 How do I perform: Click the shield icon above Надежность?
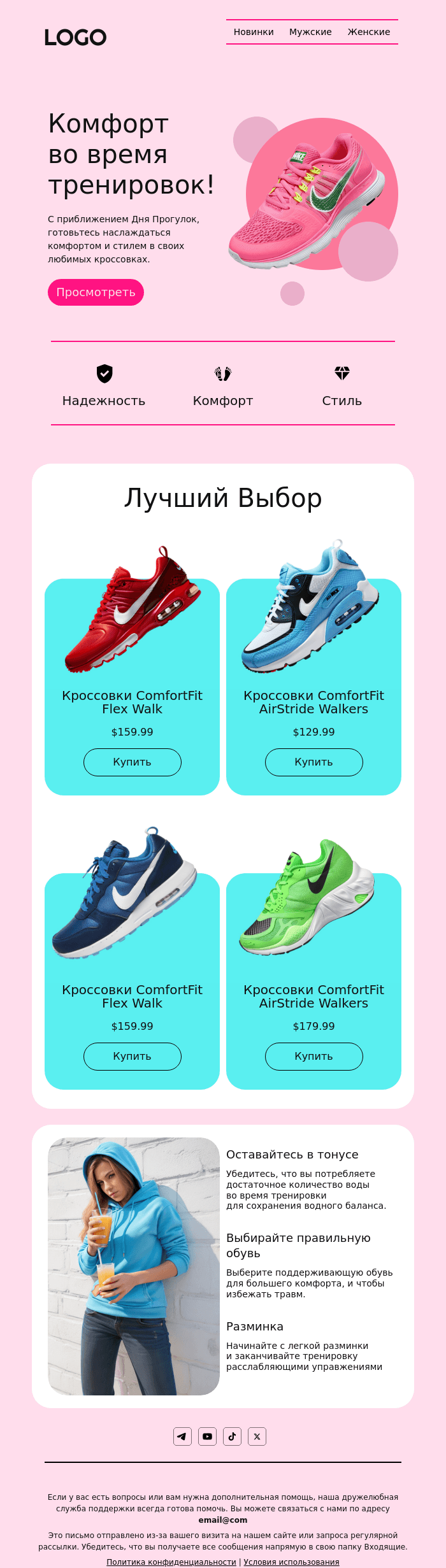pos(104,373)
